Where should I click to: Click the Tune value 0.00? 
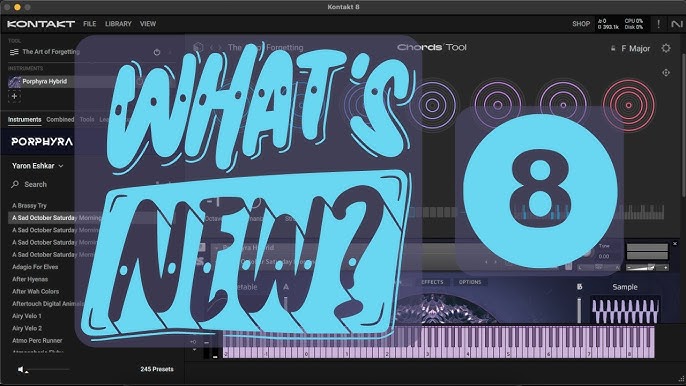click(x=604, y=256)
